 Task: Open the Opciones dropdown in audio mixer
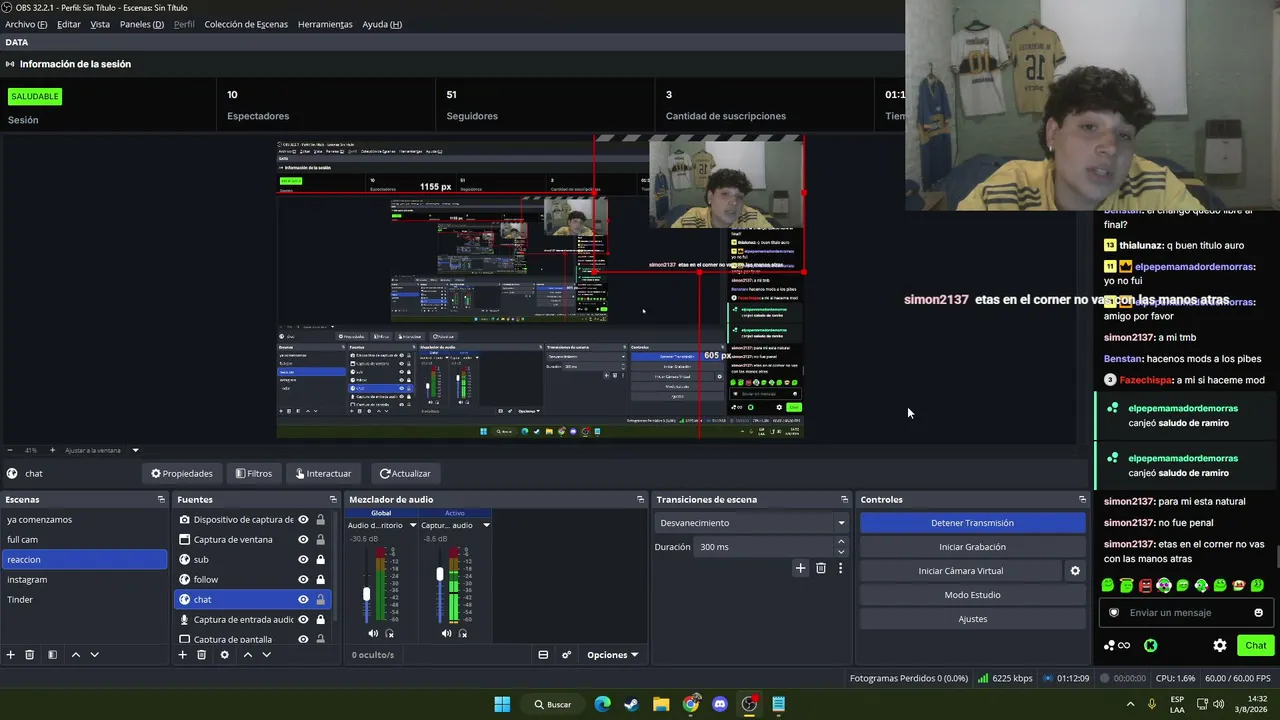point(612,655)
